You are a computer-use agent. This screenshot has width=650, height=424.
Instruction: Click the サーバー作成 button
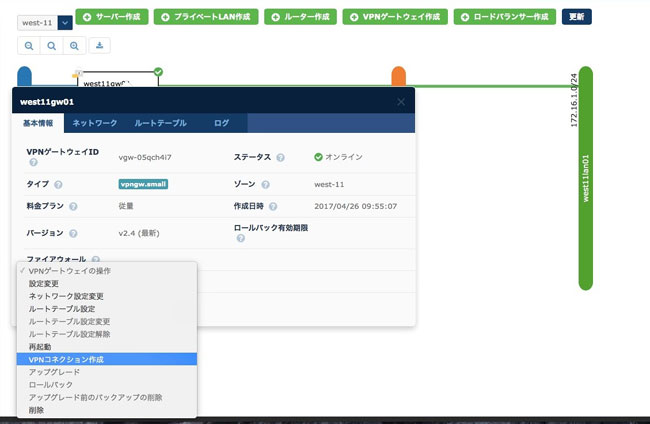(111, 17)
